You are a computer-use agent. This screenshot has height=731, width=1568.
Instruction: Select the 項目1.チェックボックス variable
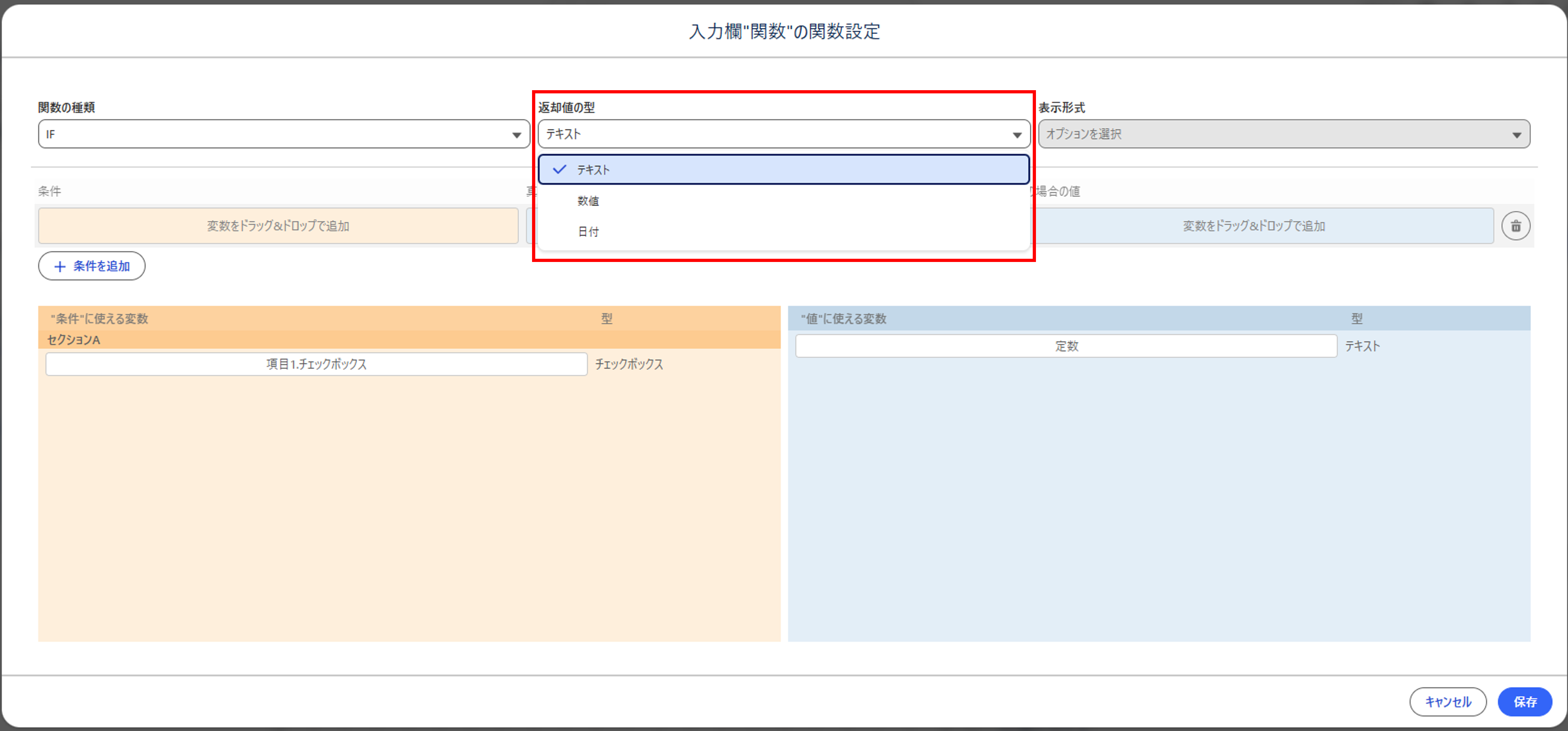[316, 364]
